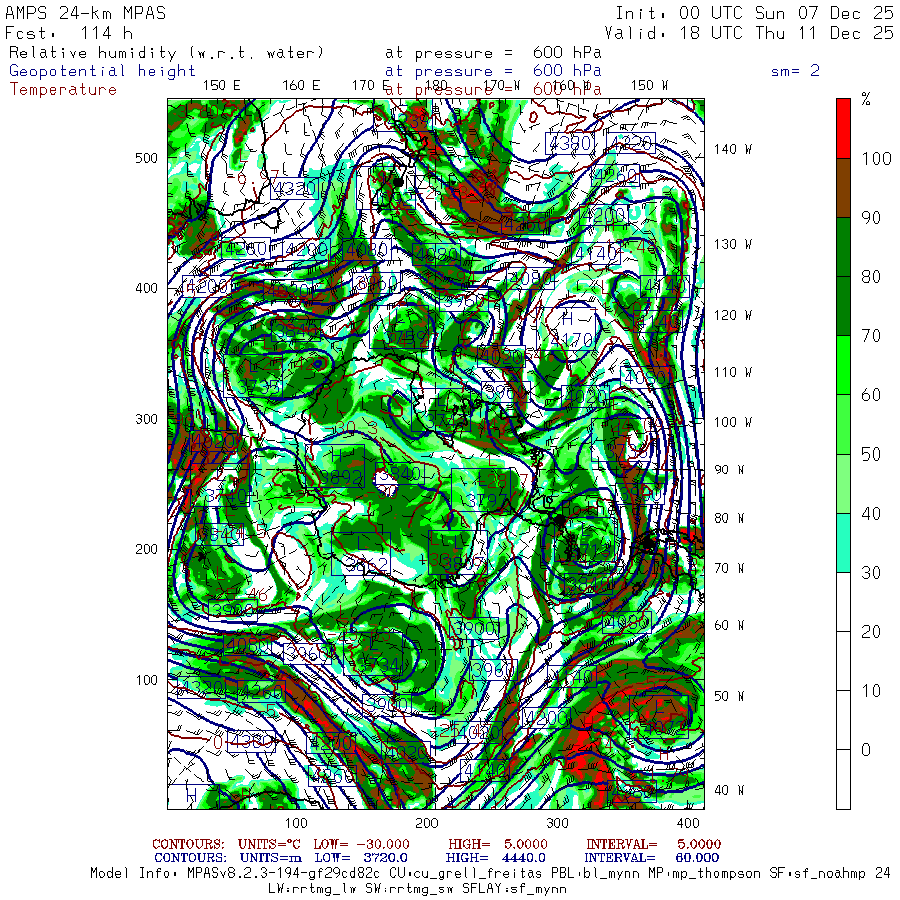Click the 'UNITS=°C' red contour legend text
This screenshot has width=900, height=900.
pyautogui.click(x=271, y=844)
